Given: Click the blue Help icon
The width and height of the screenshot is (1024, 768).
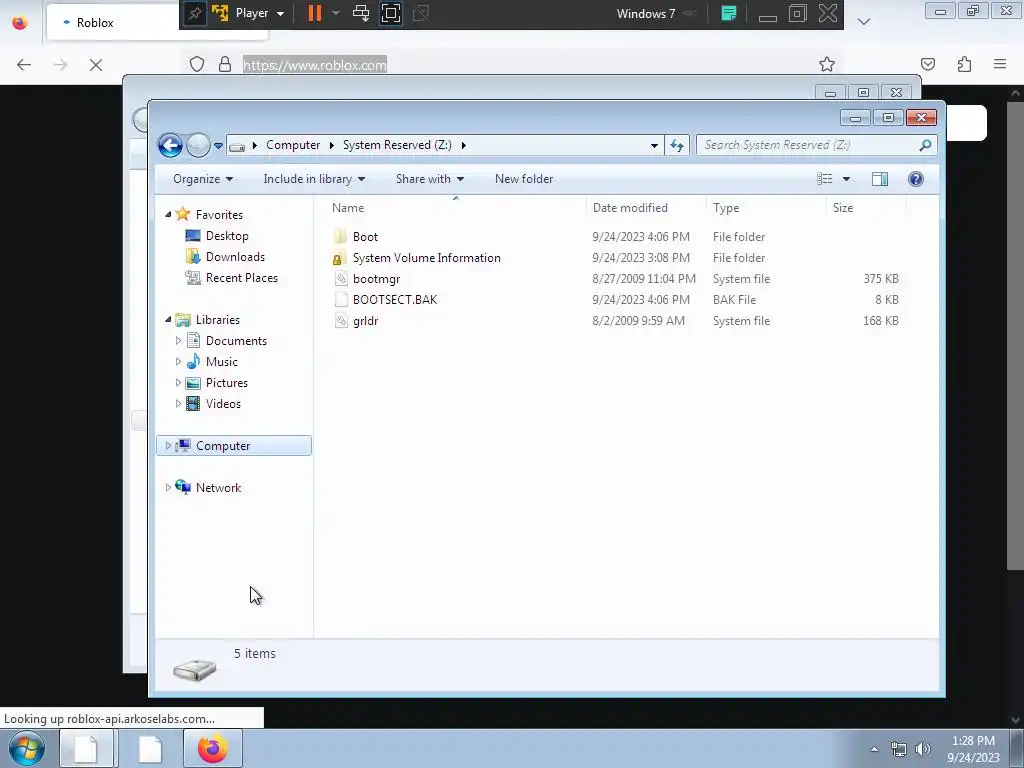Looking at the screenshot, I should click(x=916, y=179).
